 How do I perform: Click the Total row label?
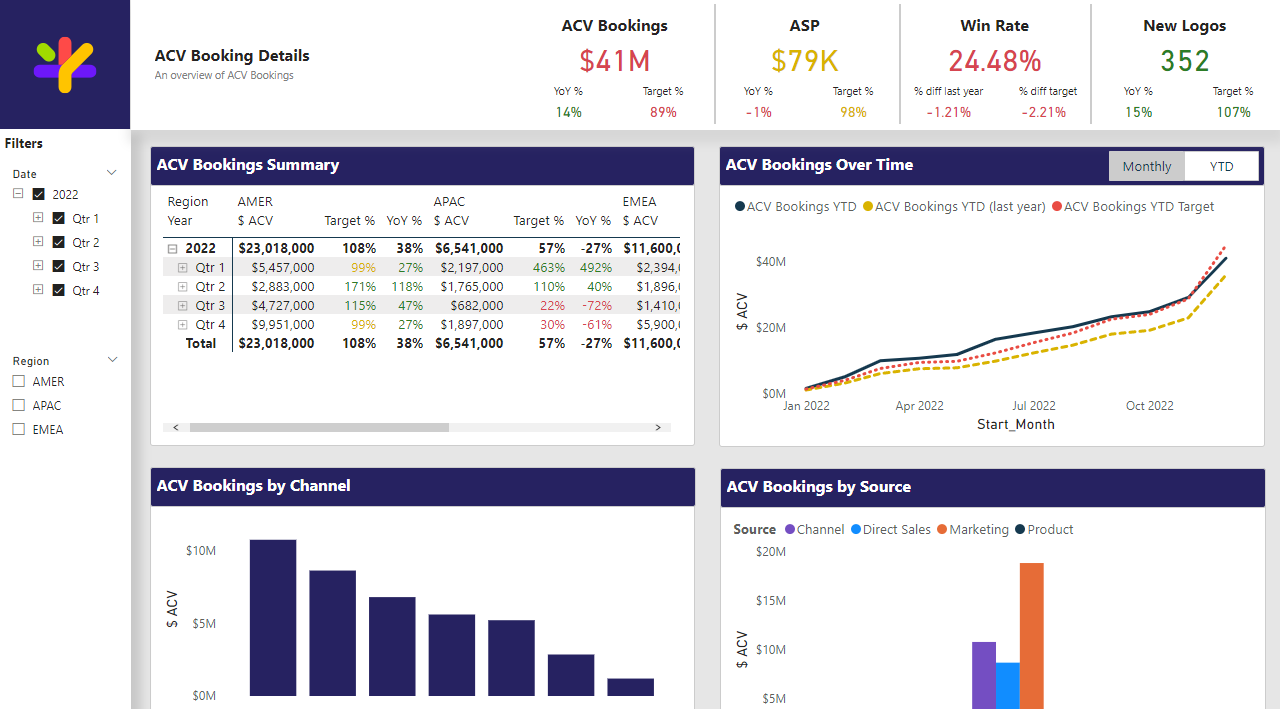click(x=201, y=343)
